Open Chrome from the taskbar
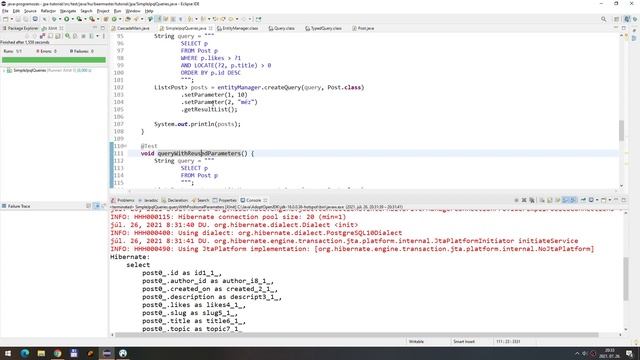 (x=57, y=353)
